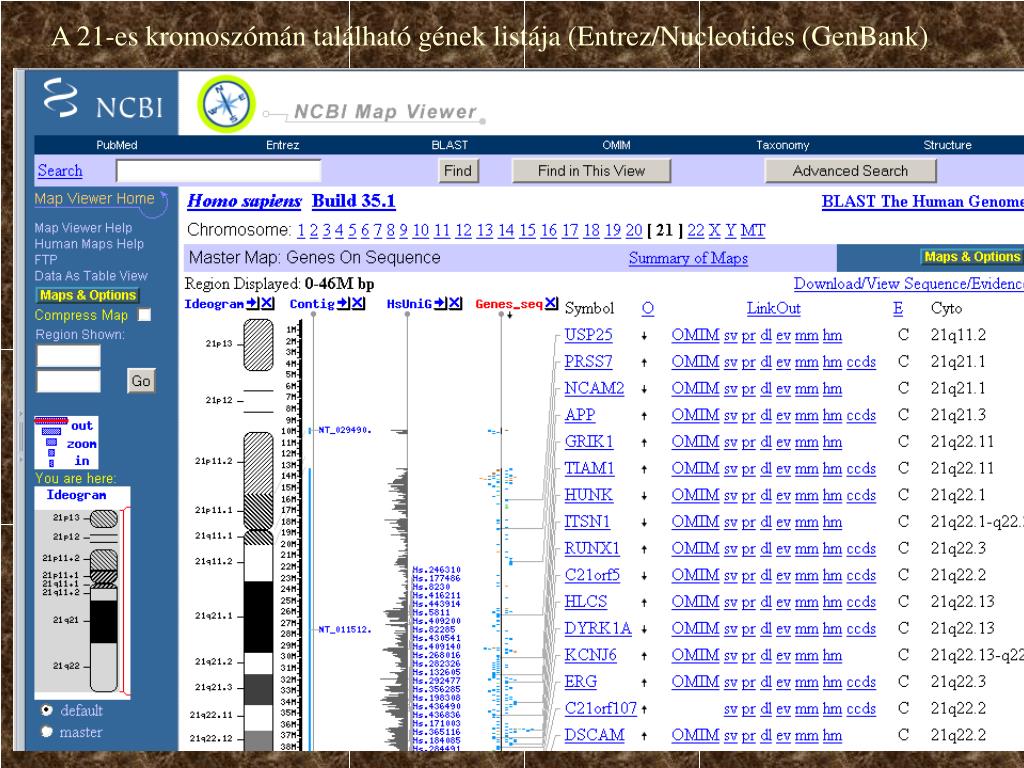Open the Structure tab
This screenshot has height=768, width=1024.
coord(948,145)
